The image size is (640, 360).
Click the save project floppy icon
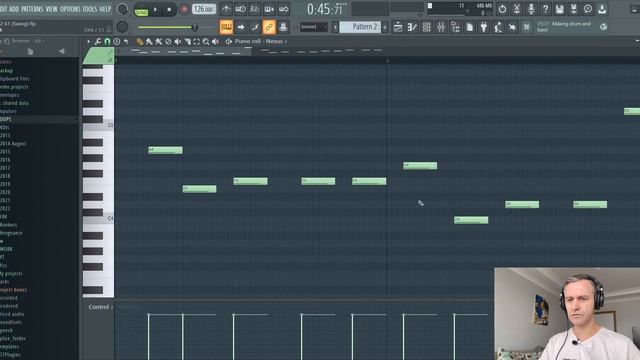click(559, 9)
